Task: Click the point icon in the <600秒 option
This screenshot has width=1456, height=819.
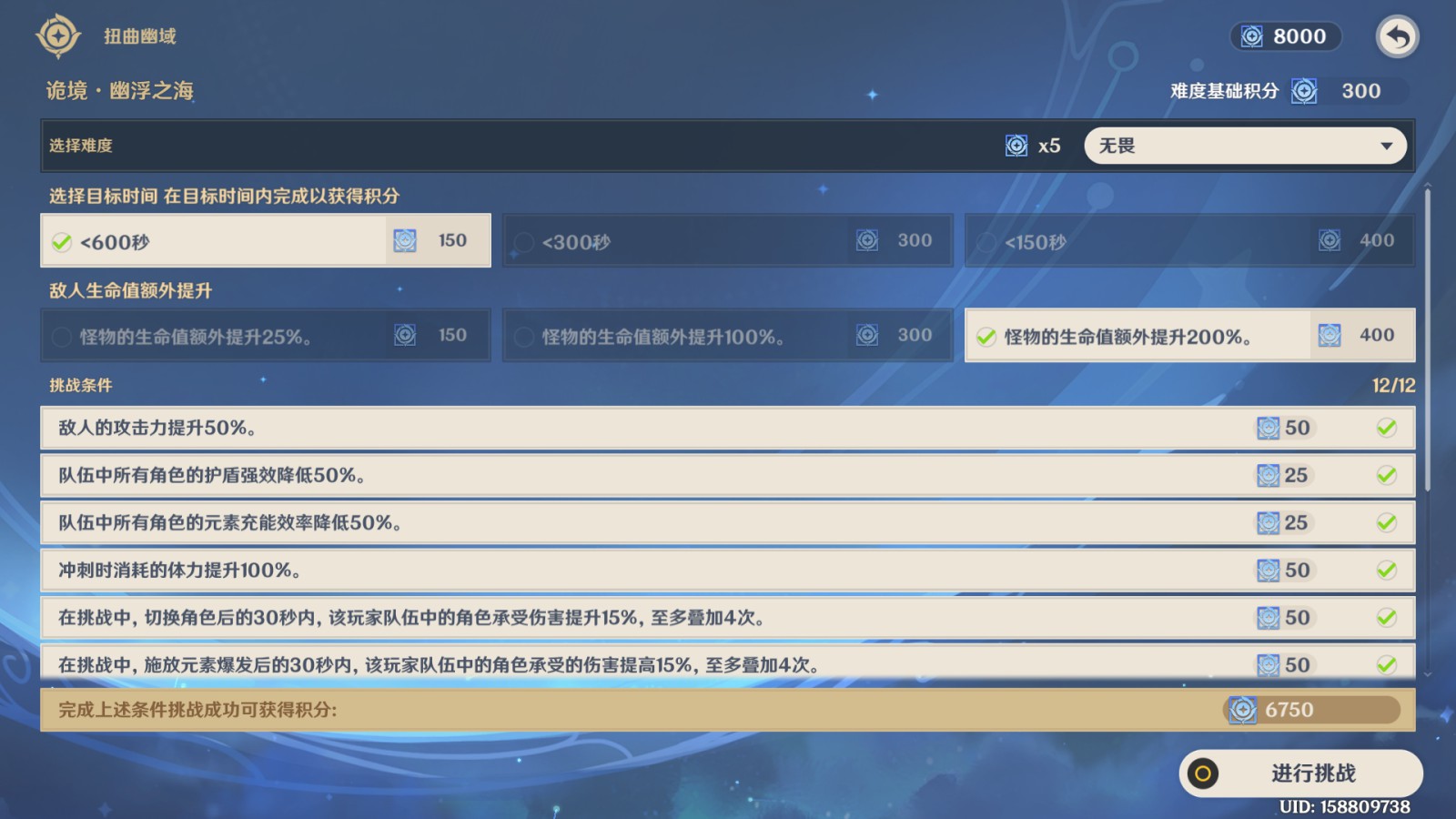Action: pyautogui.click(x=405, y=240)
